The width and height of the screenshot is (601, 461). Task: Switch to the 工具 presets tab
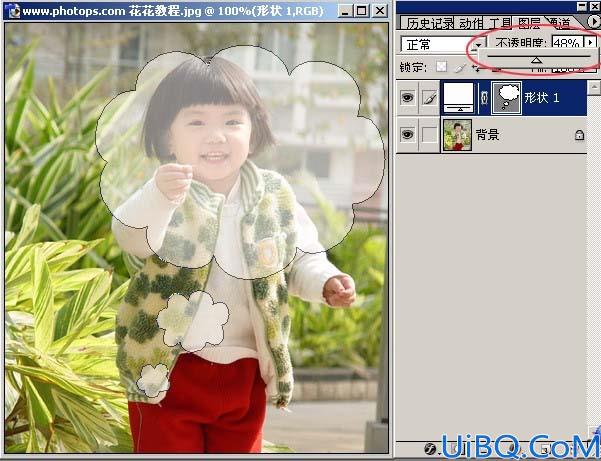[x=499, y=23]
